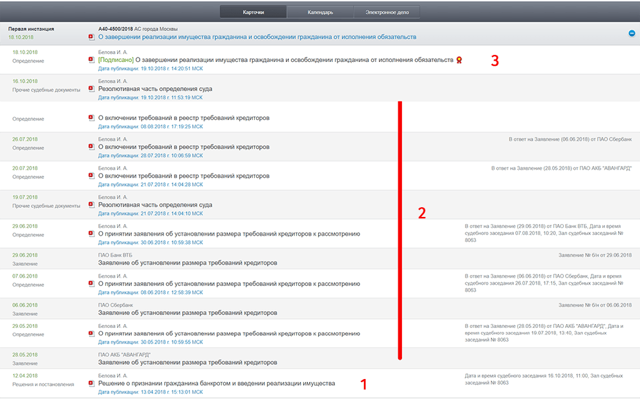Open PDF icon of the 29.05.2018 О принятии заявления row
Viewport: 640px width, 399px height.
pos(91,334)
